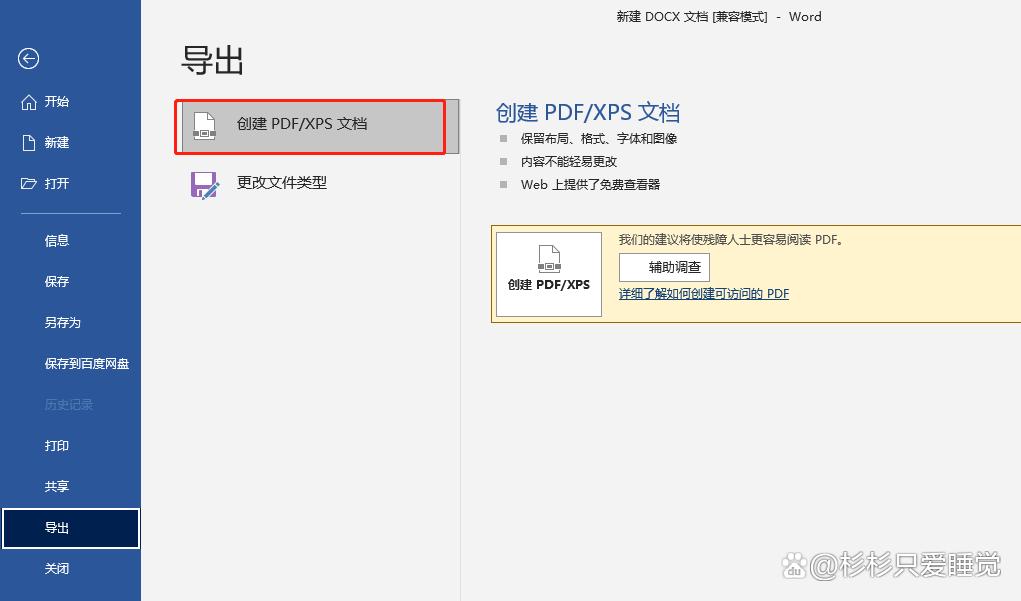Click the 保存 sidebar item
1021x601 pixels.
[x=56, y=281]
